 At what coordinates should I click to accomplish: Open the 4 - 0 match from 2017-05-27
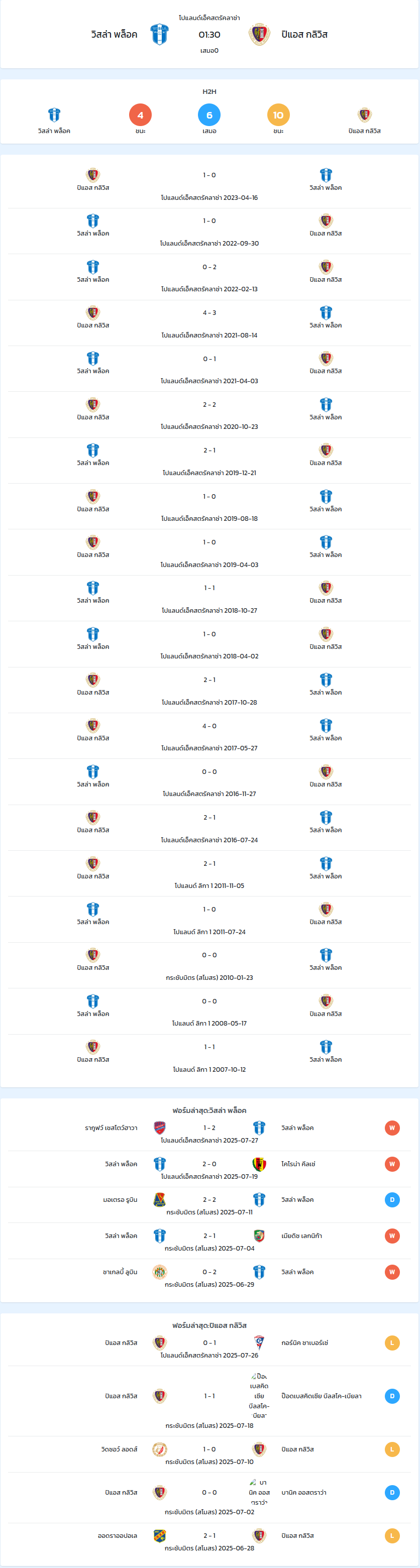209,736
